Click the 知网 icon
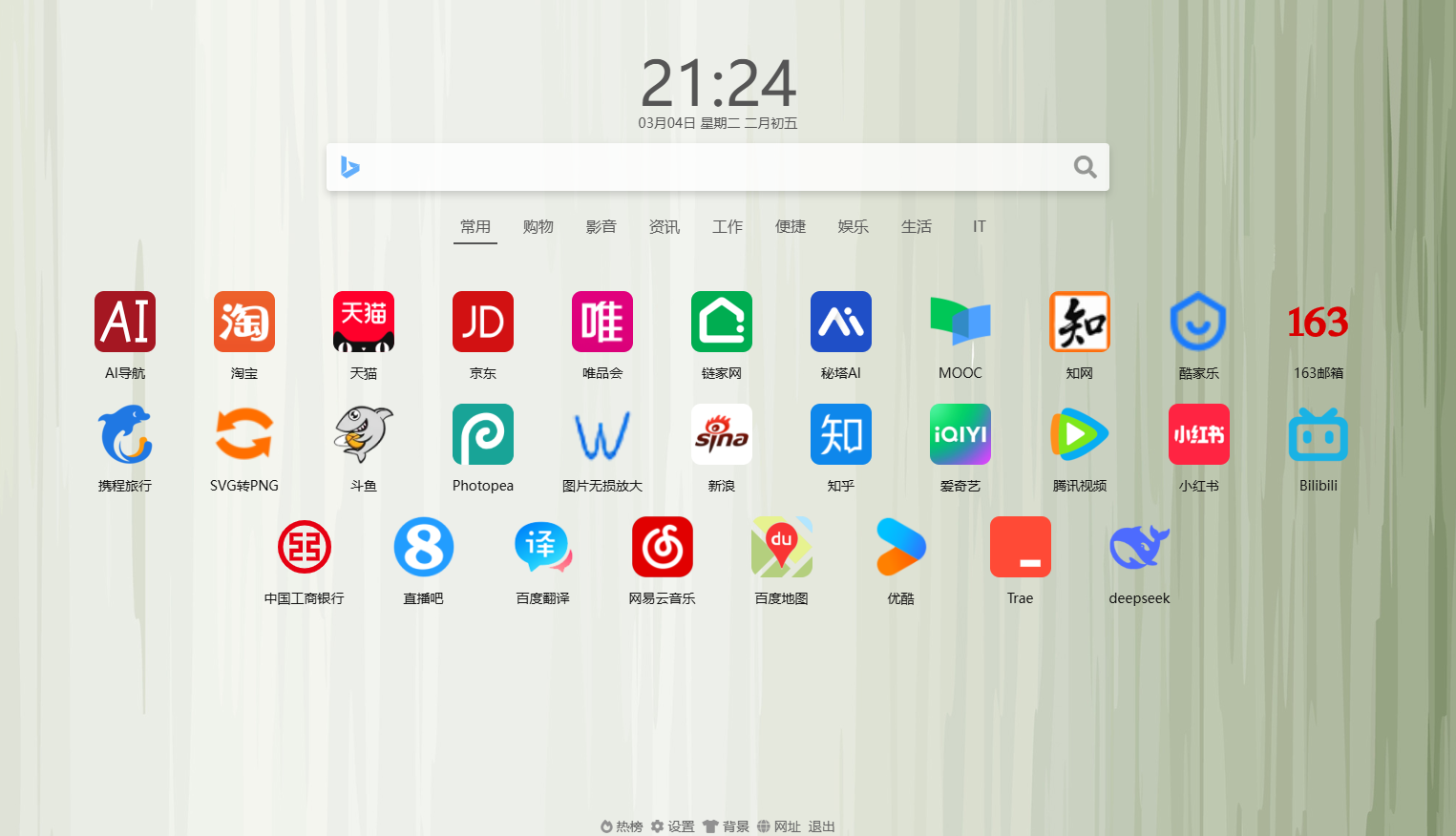Image resolution: width=1456 pixels, height=836 pixels. click(x=1080, y=322)
